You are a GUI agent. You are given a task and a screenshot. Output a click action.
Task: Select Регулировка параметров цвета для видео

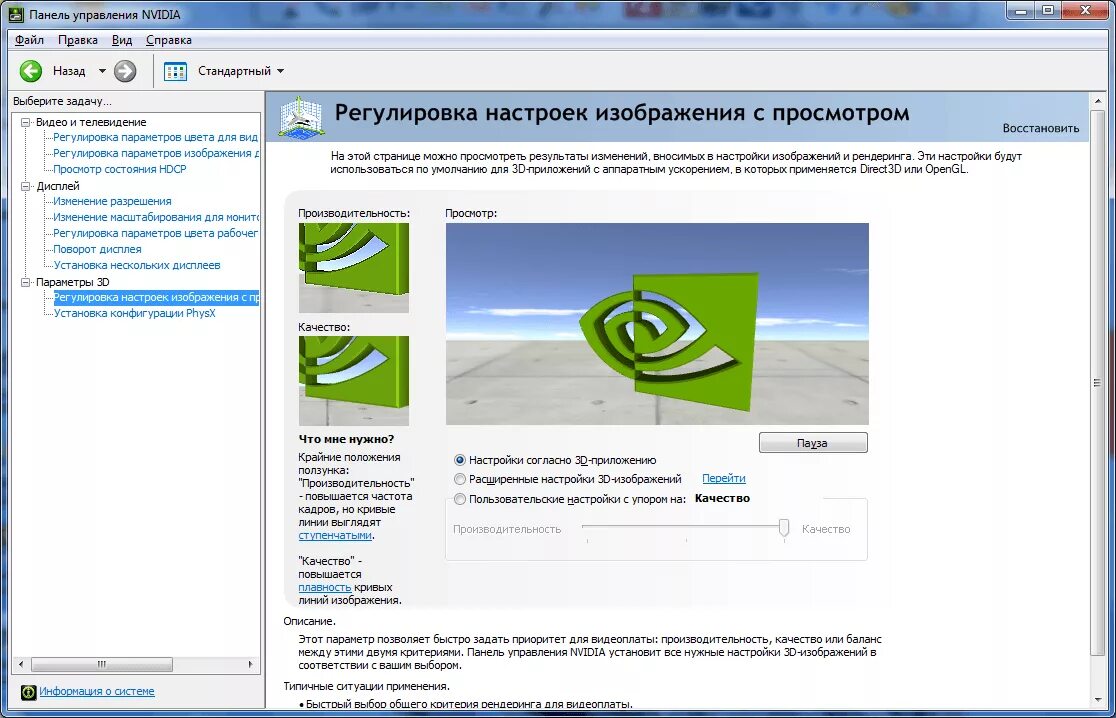156,137
